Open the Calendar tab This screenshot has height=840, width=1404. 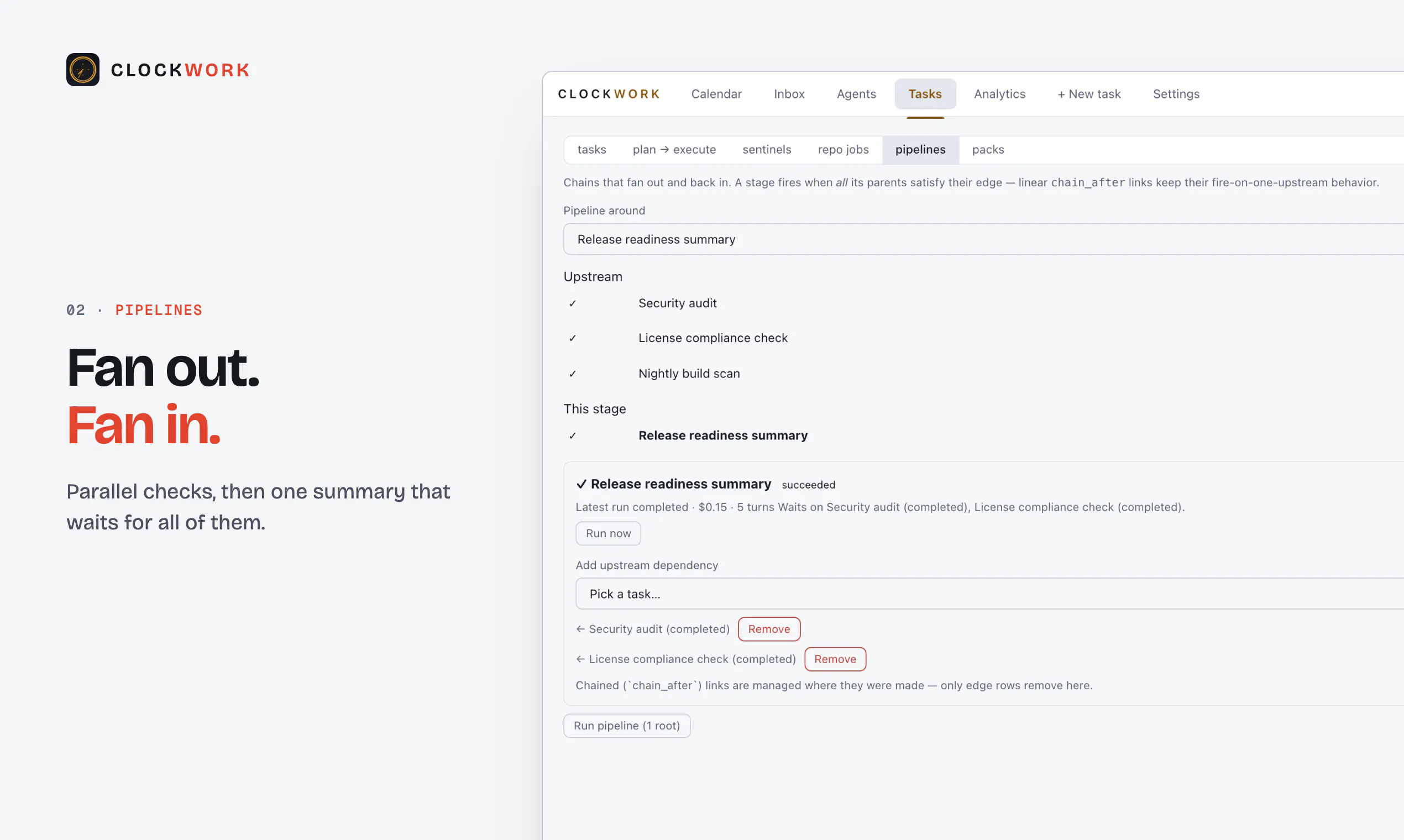coord(716,94)
